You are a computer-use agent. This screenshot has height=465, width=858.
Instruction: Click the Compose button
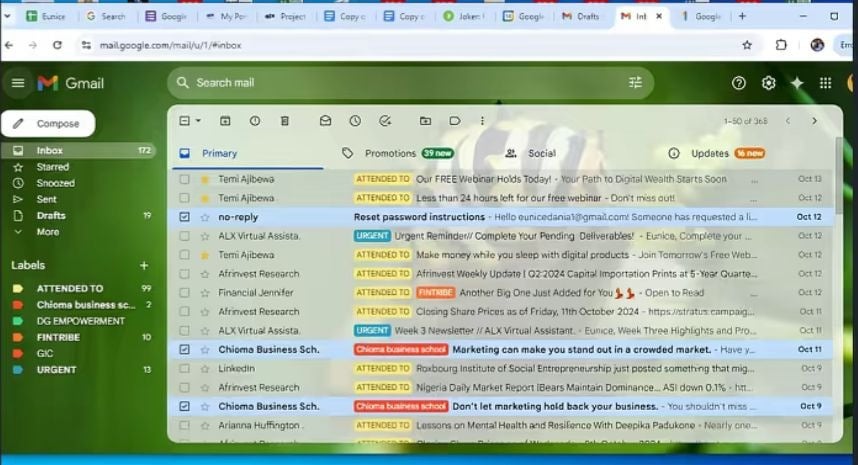point(48,124)
